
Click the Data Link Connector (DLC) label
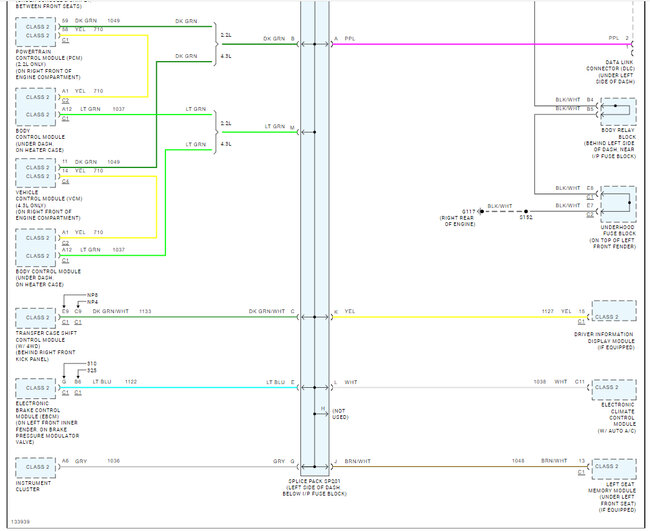[610, 72]
